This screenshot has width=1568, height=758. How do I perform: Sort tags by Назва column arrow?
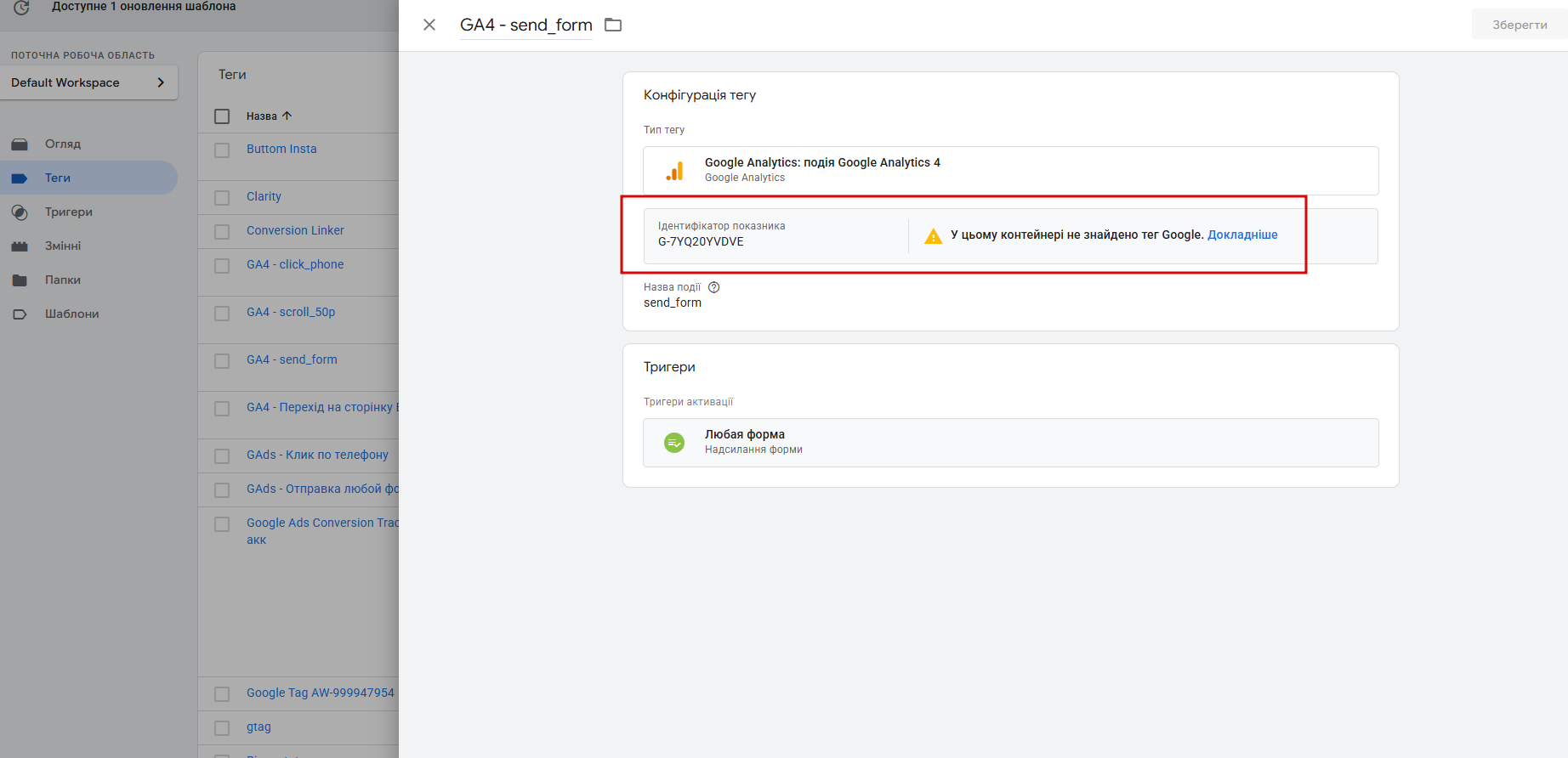[287, 116]
